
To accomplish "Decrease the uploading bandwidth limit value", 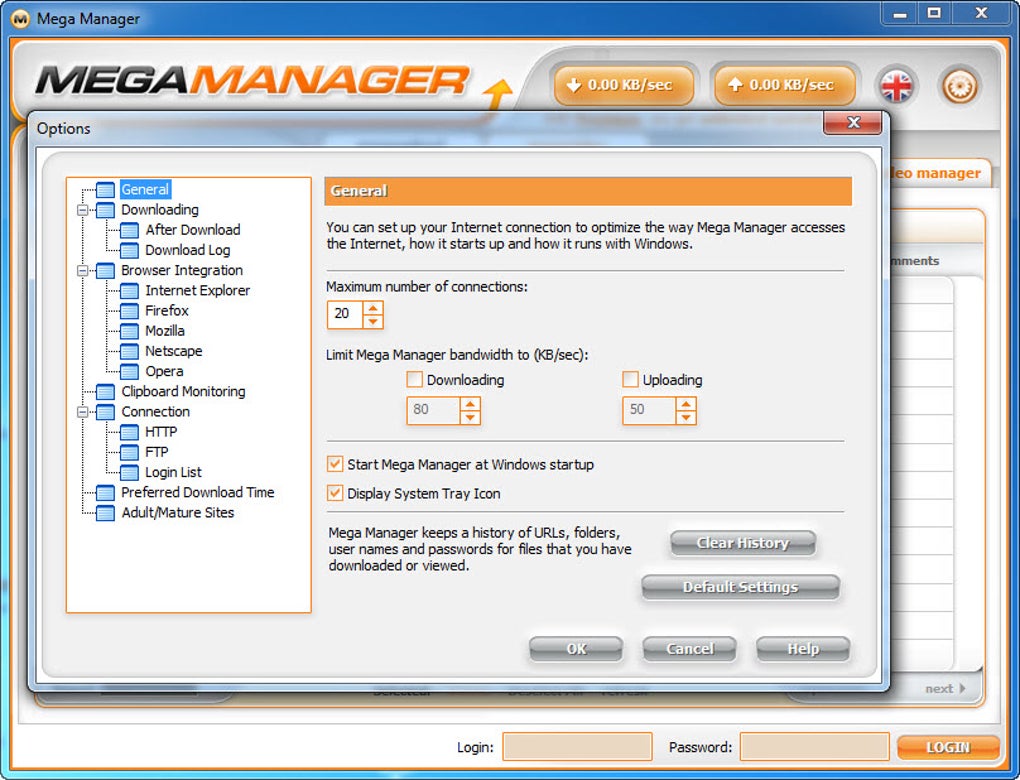I will point(686,417).
